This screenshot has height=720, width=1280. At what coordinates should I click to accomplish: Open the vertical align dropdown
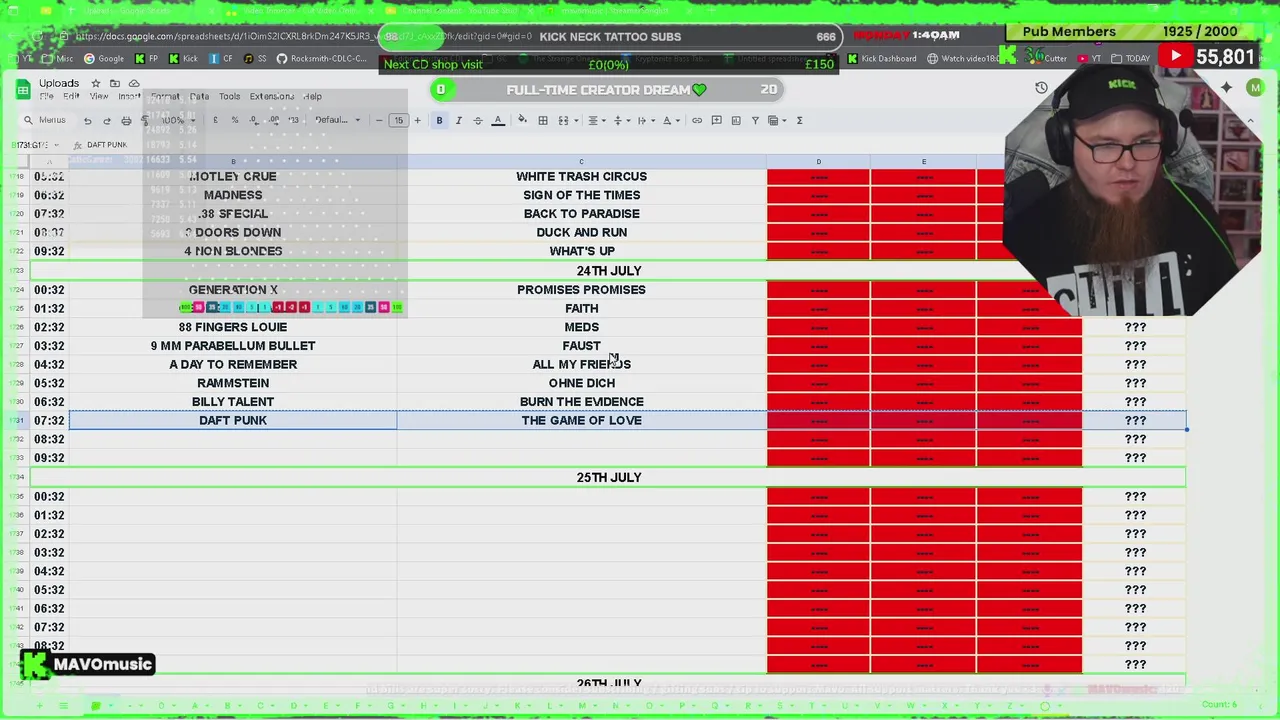click(620, 120)
